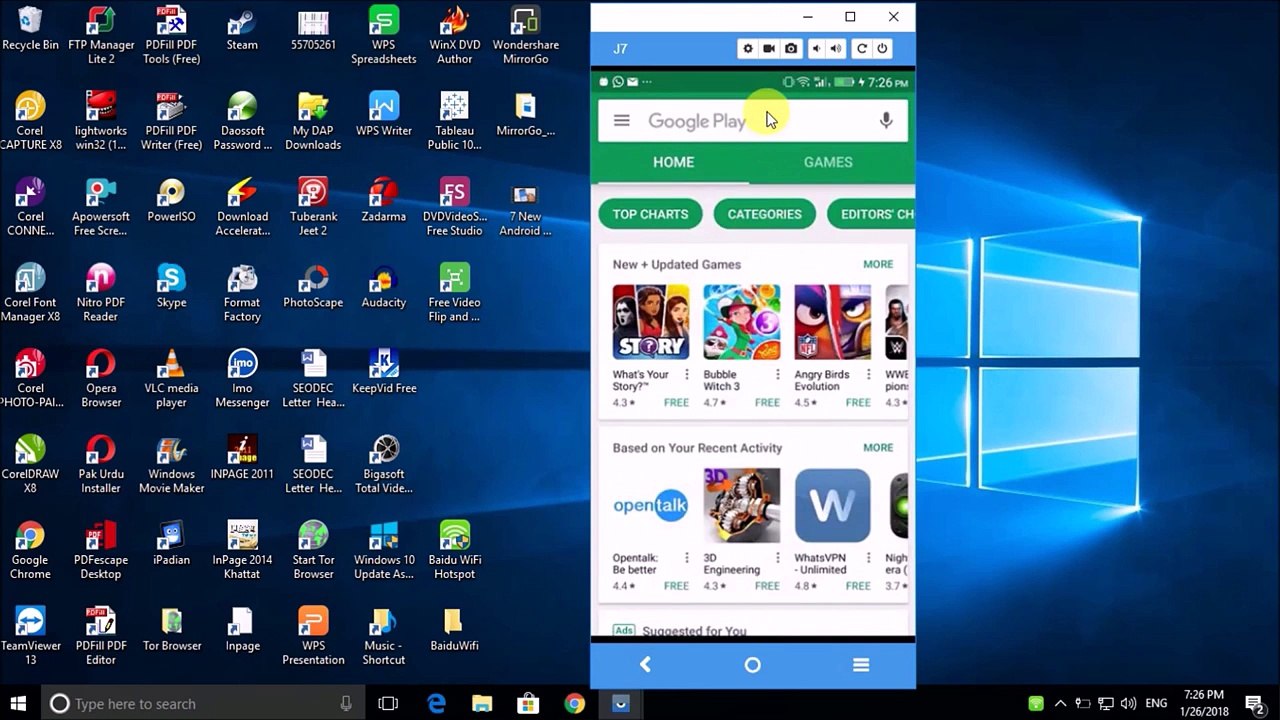
Task: Select the HOME tab in Google Play
Action: 673,162
